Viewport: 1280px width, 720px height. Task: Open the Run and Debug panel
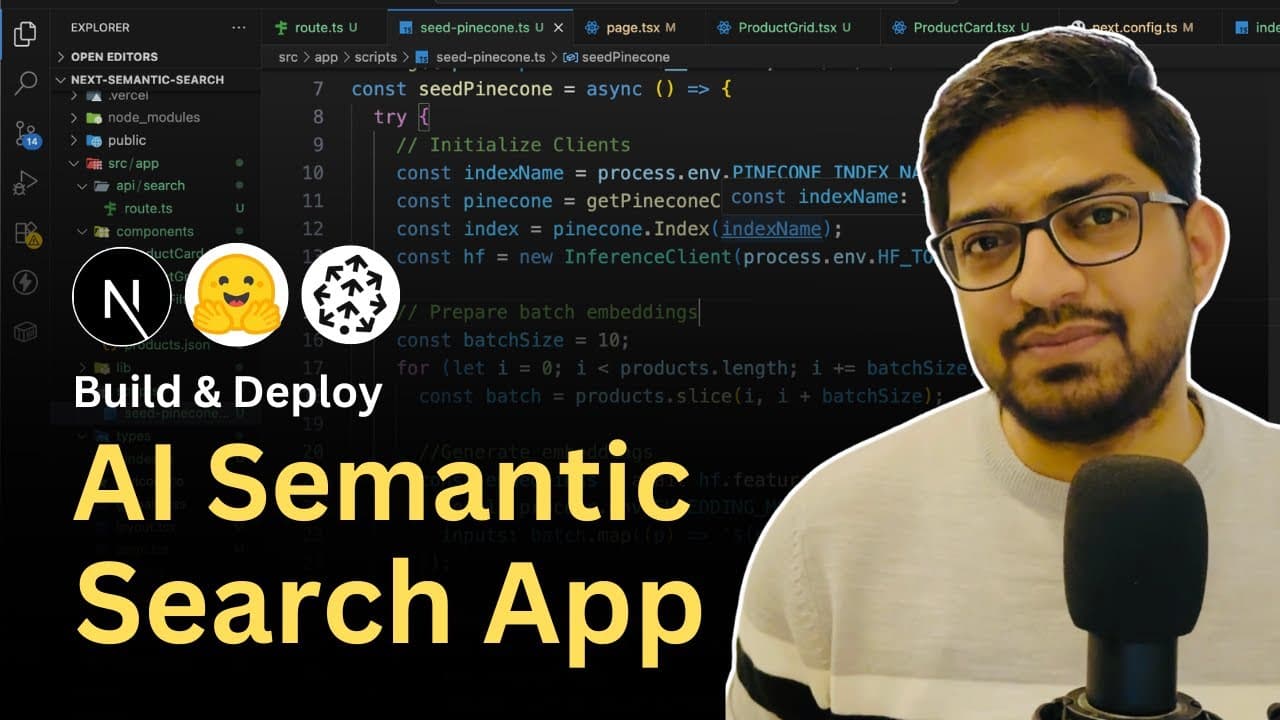(25, 183)
